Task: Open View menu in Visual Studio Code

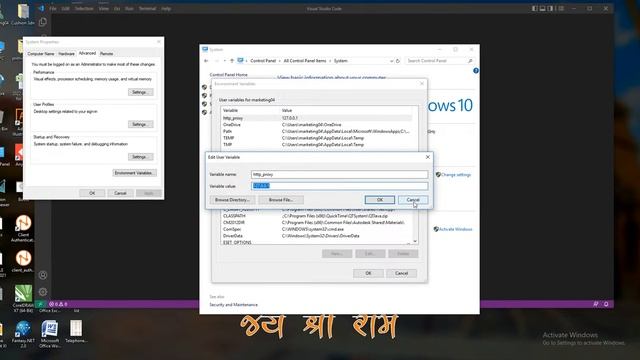Action: [x=104, y=9]
